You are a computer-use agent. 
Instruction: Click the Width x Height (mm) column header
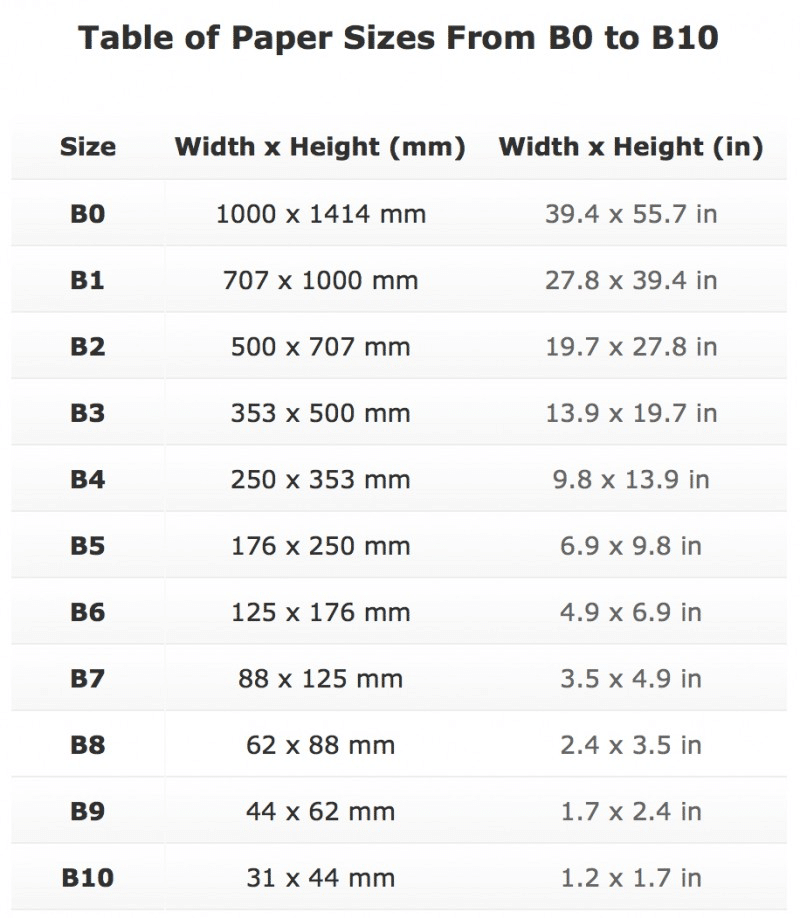coord(320,147)
